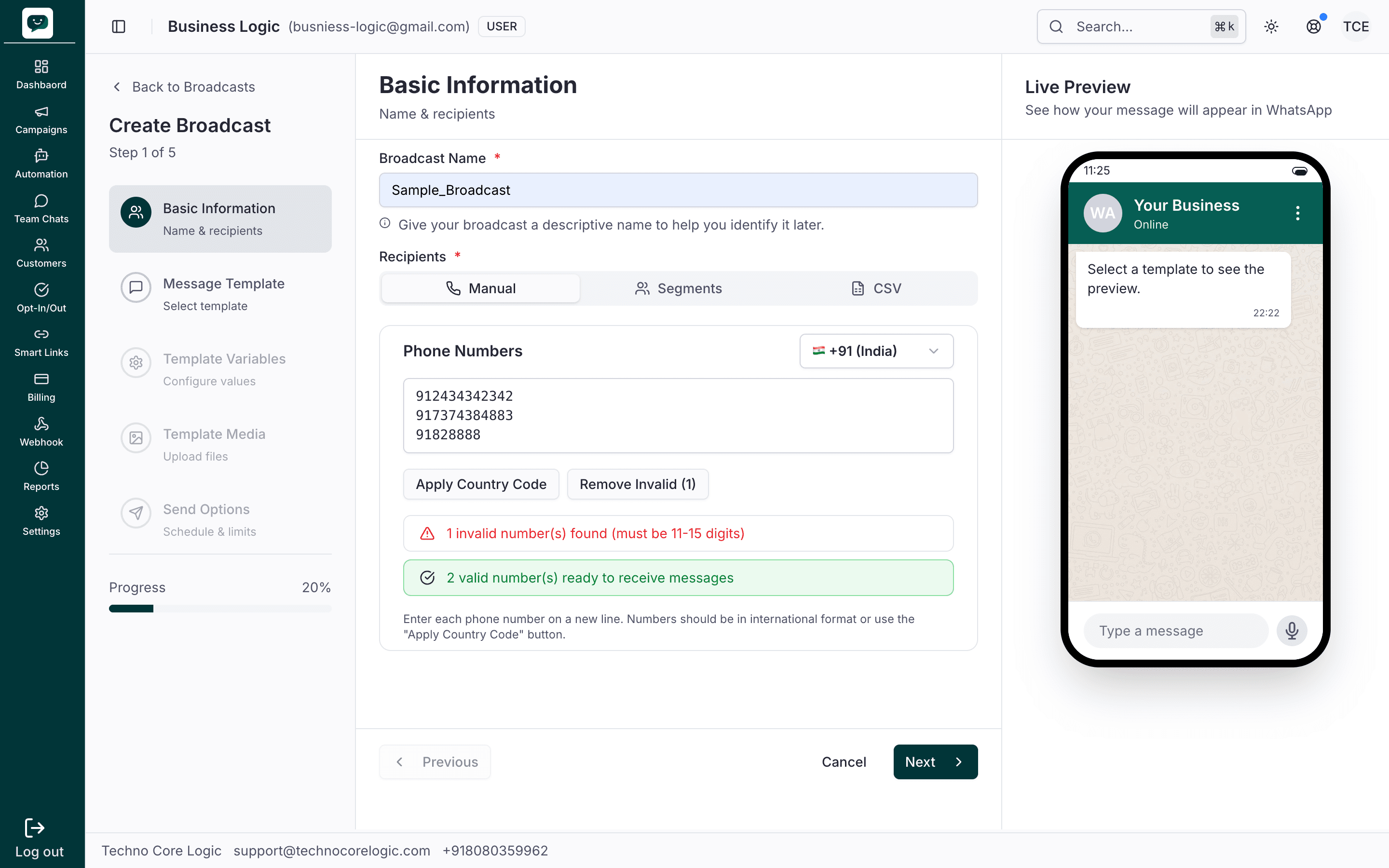This screenshot has width=1389, height=868.
Task: Open WhatsApp preview three-dot menu
Action: 1298,213
